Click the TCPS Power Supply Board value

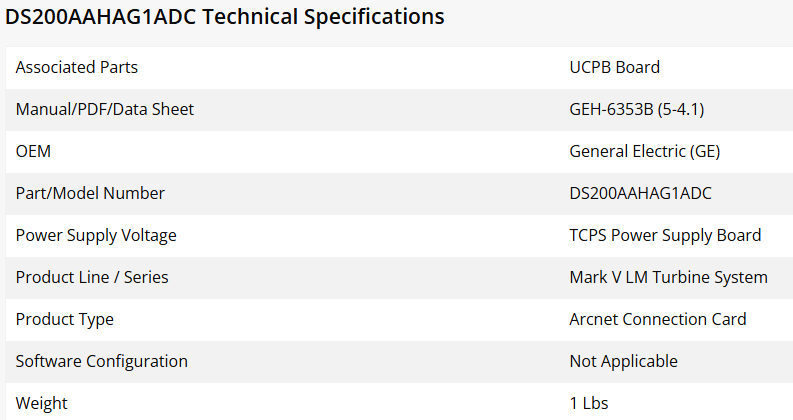665,236
